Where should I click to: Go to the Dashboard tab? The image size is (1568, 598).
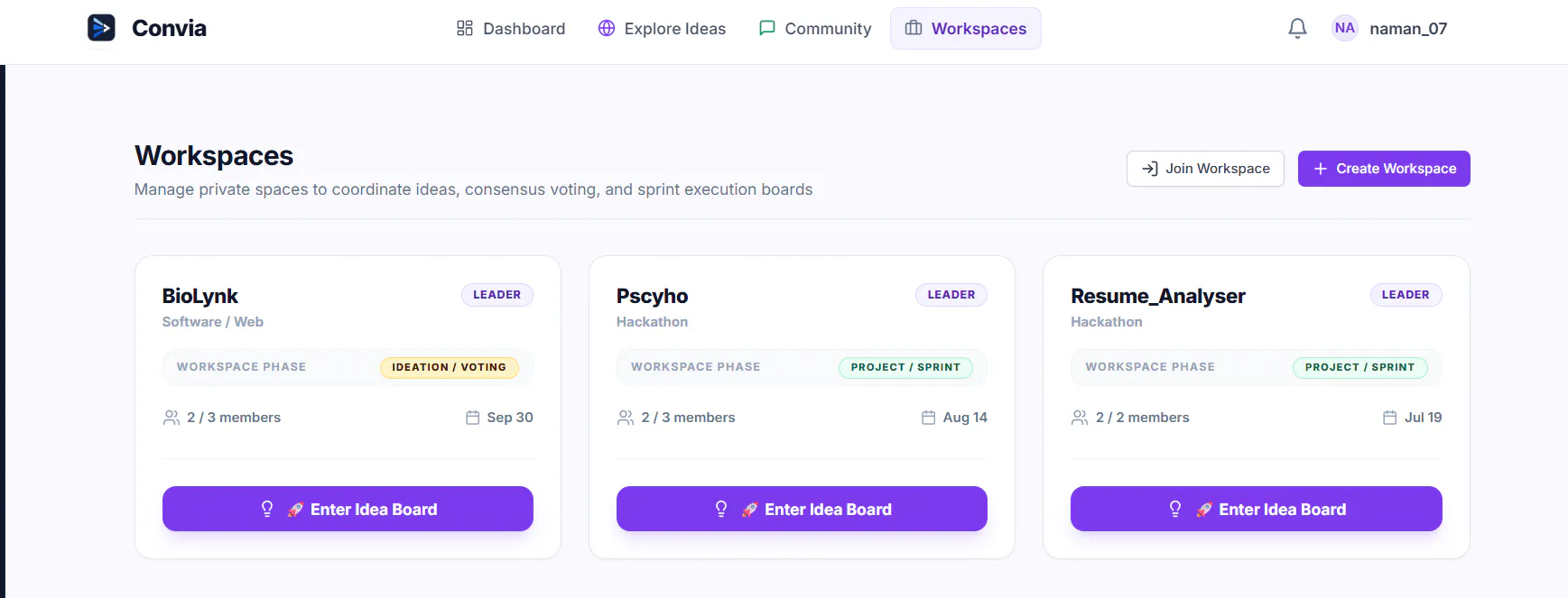[x=511, y=29]
